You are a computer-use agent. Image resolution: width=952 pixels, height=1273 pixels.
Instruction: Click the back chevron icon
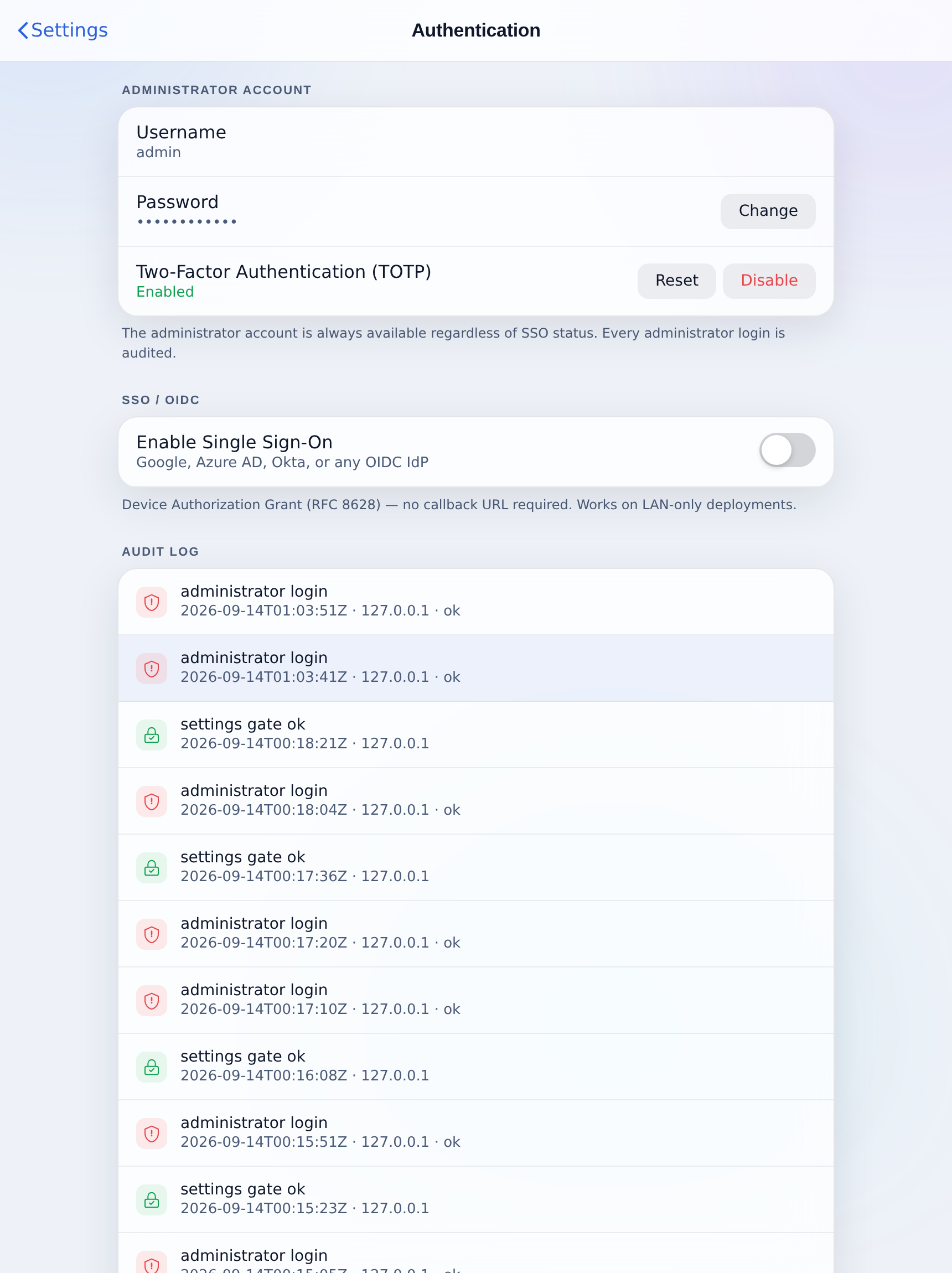click(23, 30)
